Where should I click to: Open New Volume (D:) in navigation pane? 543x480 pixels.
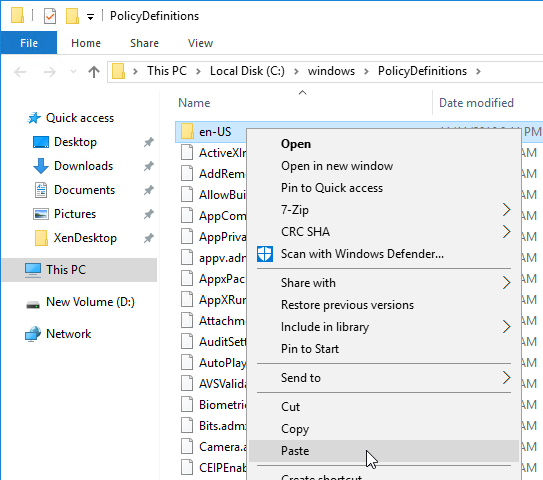pos(90,302)
